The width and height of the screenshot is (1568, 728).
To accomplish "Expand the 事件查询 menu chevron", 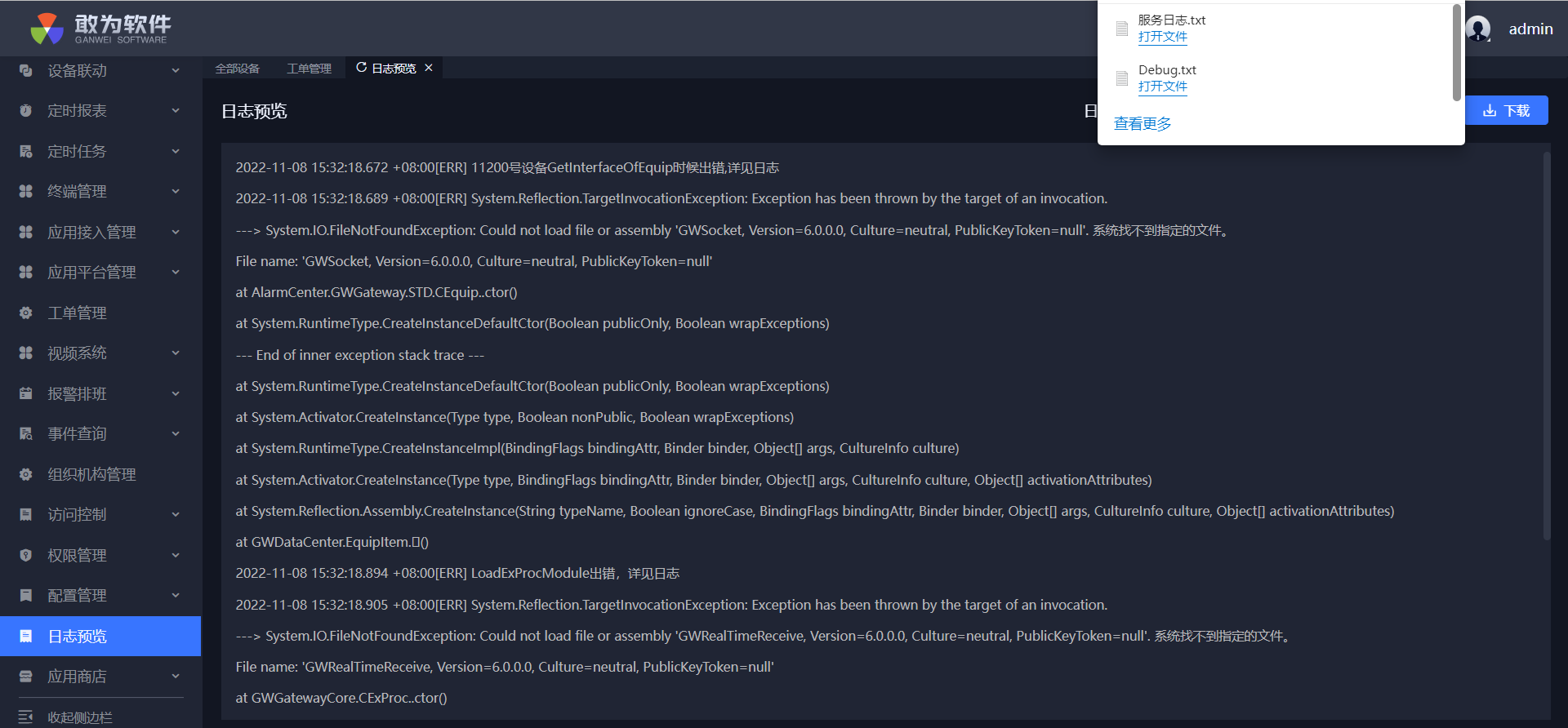I will coord(176,434).
